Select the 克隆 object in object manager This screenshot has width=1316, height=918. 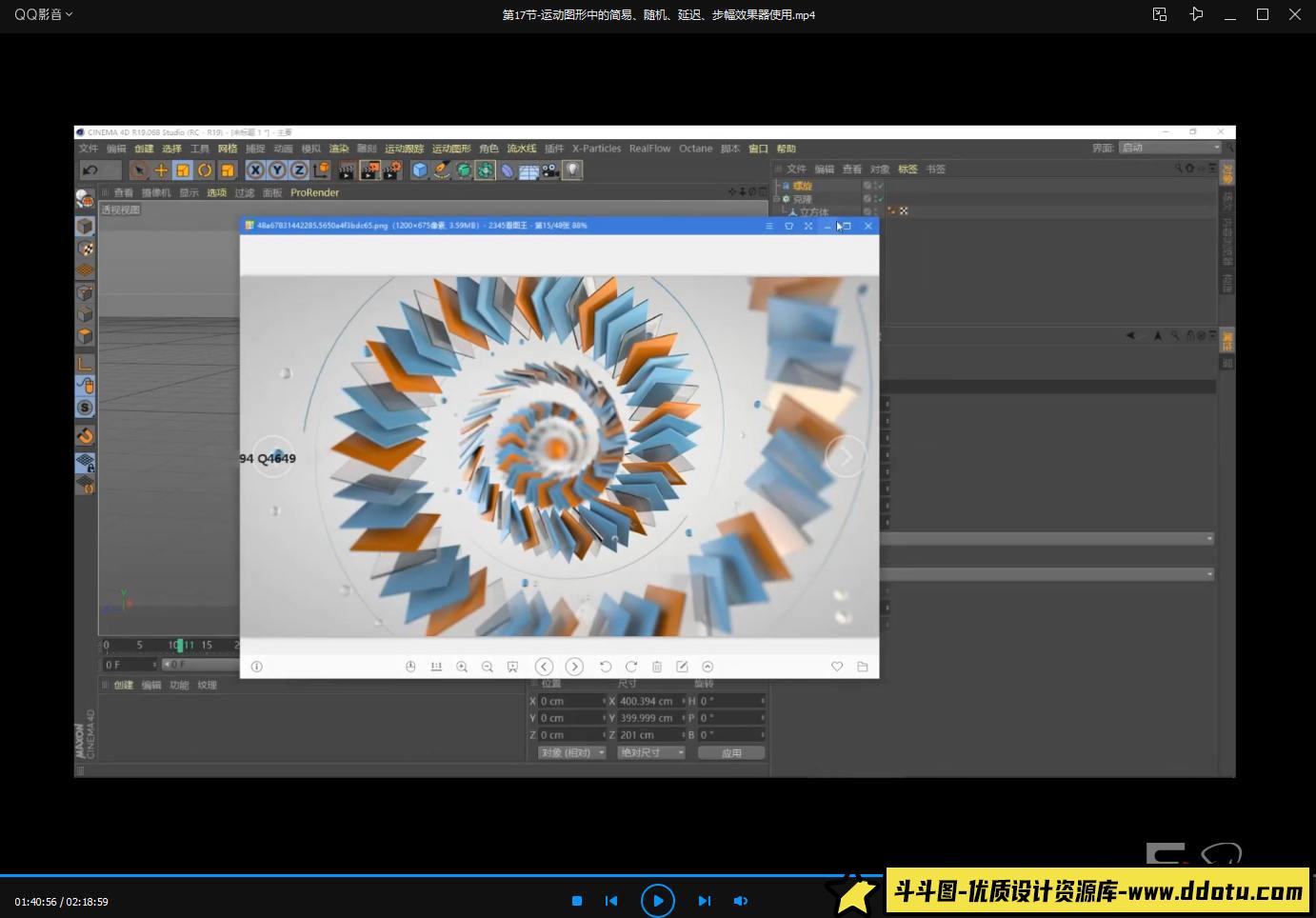(x=803, y=199)
